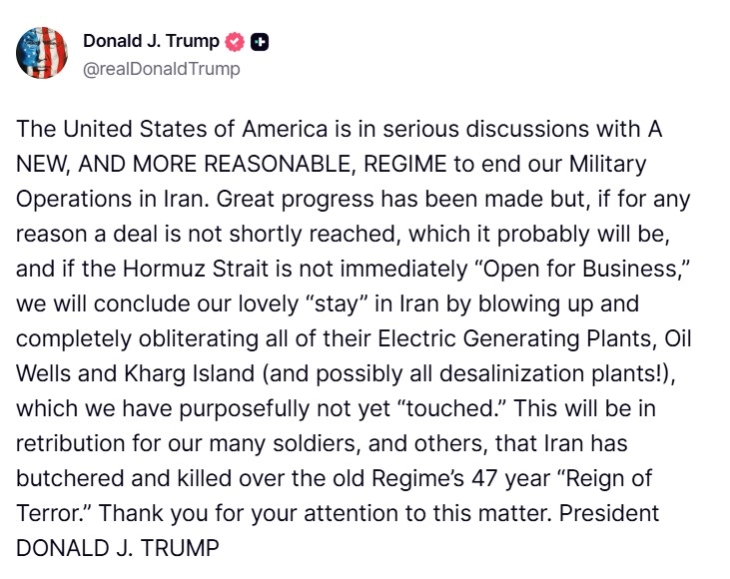730x579 pixels.
Task: Click the bold display name in the header
Action: click(x=151, y=42)
